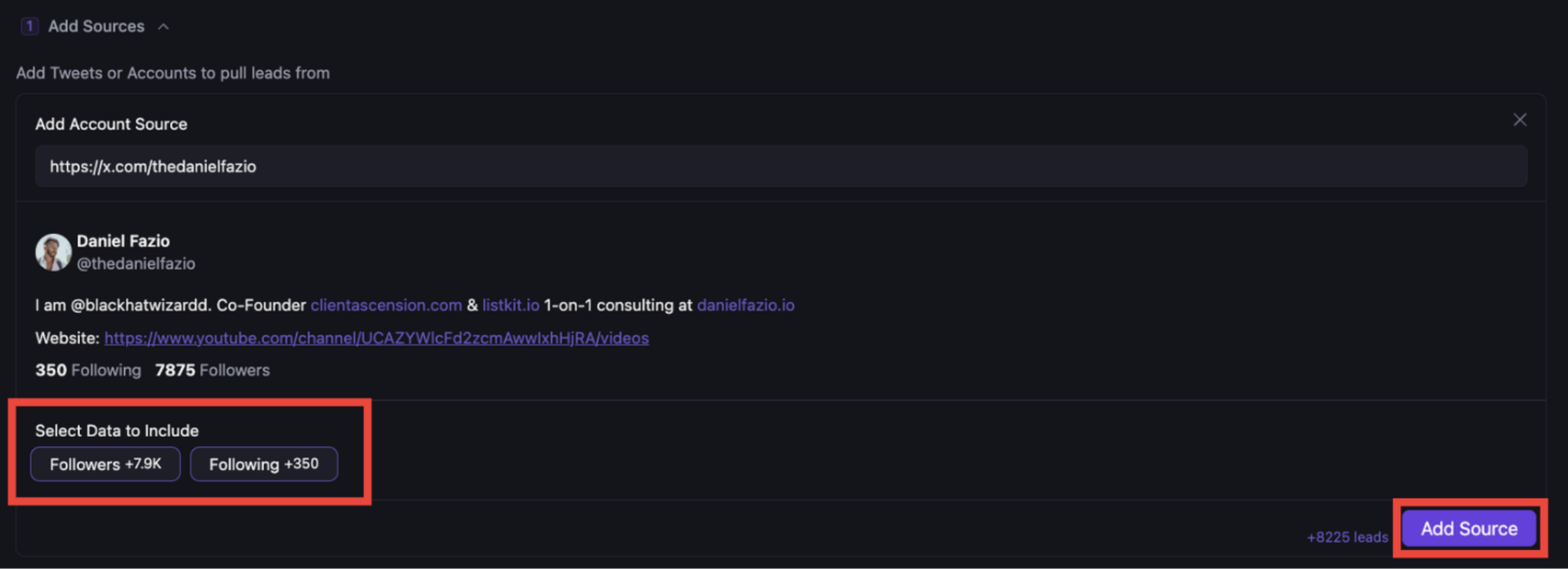Click the Add Source button
Screen dimensions: 1568x569
[x=1468, y=528]
